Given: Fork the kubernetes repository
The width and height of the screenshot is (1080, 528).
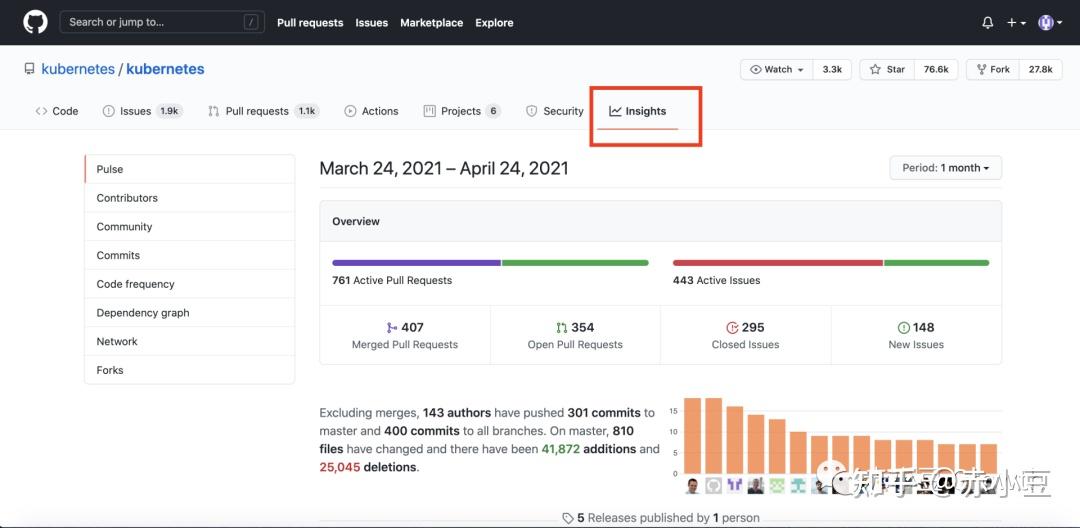Looking at the screenshot, I should tap(992, 69).
